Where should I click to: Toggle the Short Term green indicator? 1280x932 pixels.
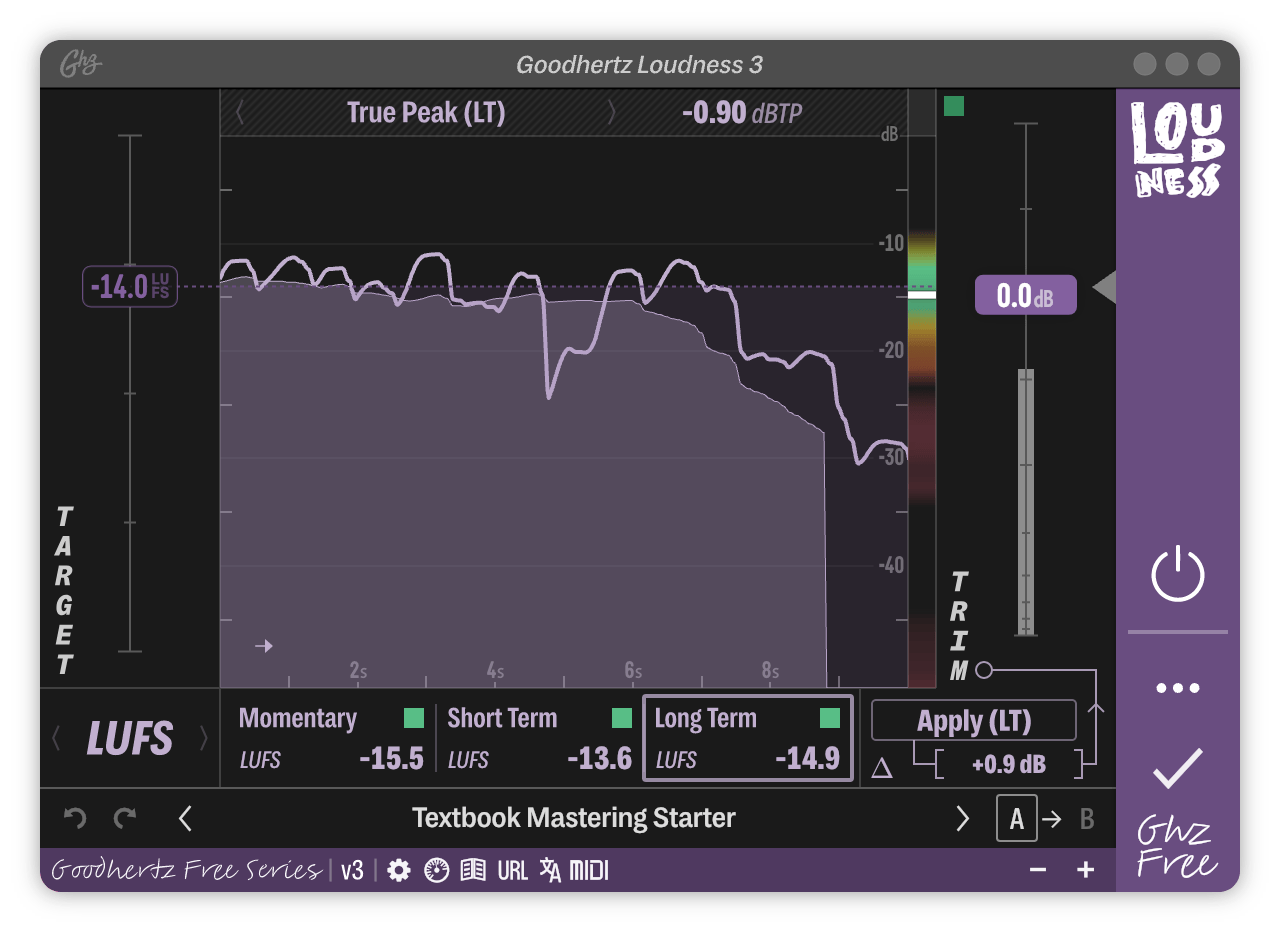[622, 718]
